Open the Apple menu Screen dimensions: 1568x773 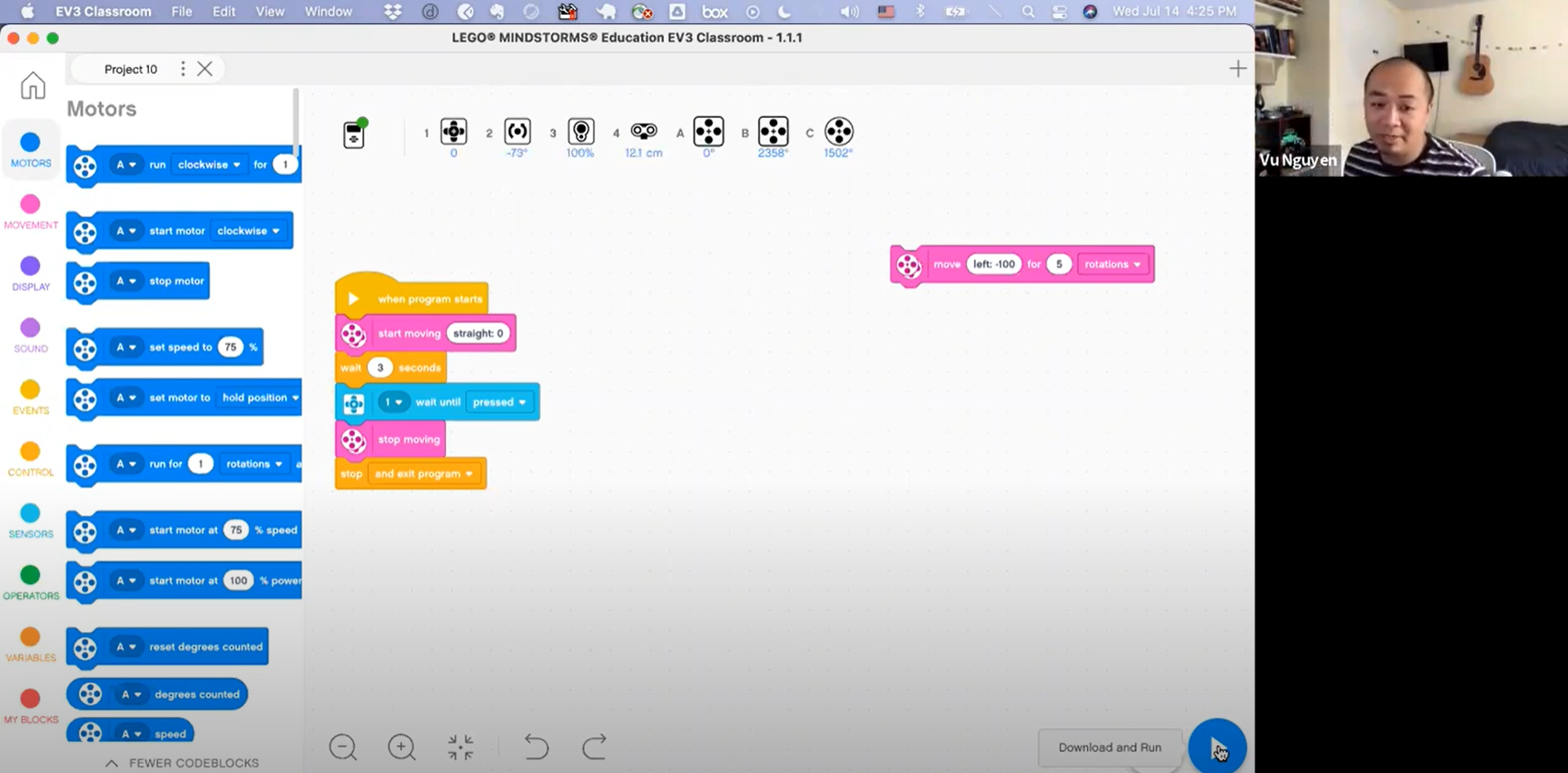pyautogui.click(x=27, y=11)
